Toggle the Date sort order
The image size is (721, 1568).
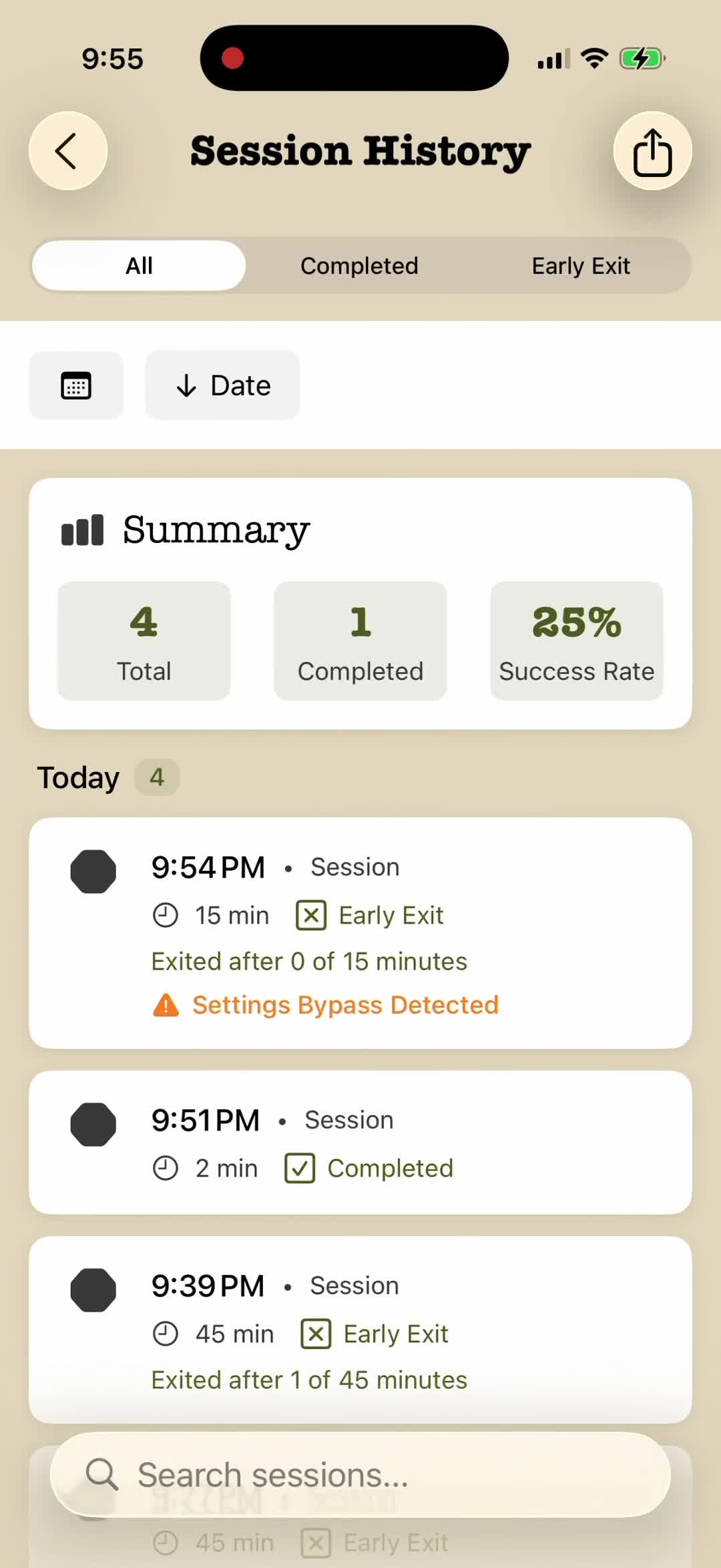click(x=222, y=385)
